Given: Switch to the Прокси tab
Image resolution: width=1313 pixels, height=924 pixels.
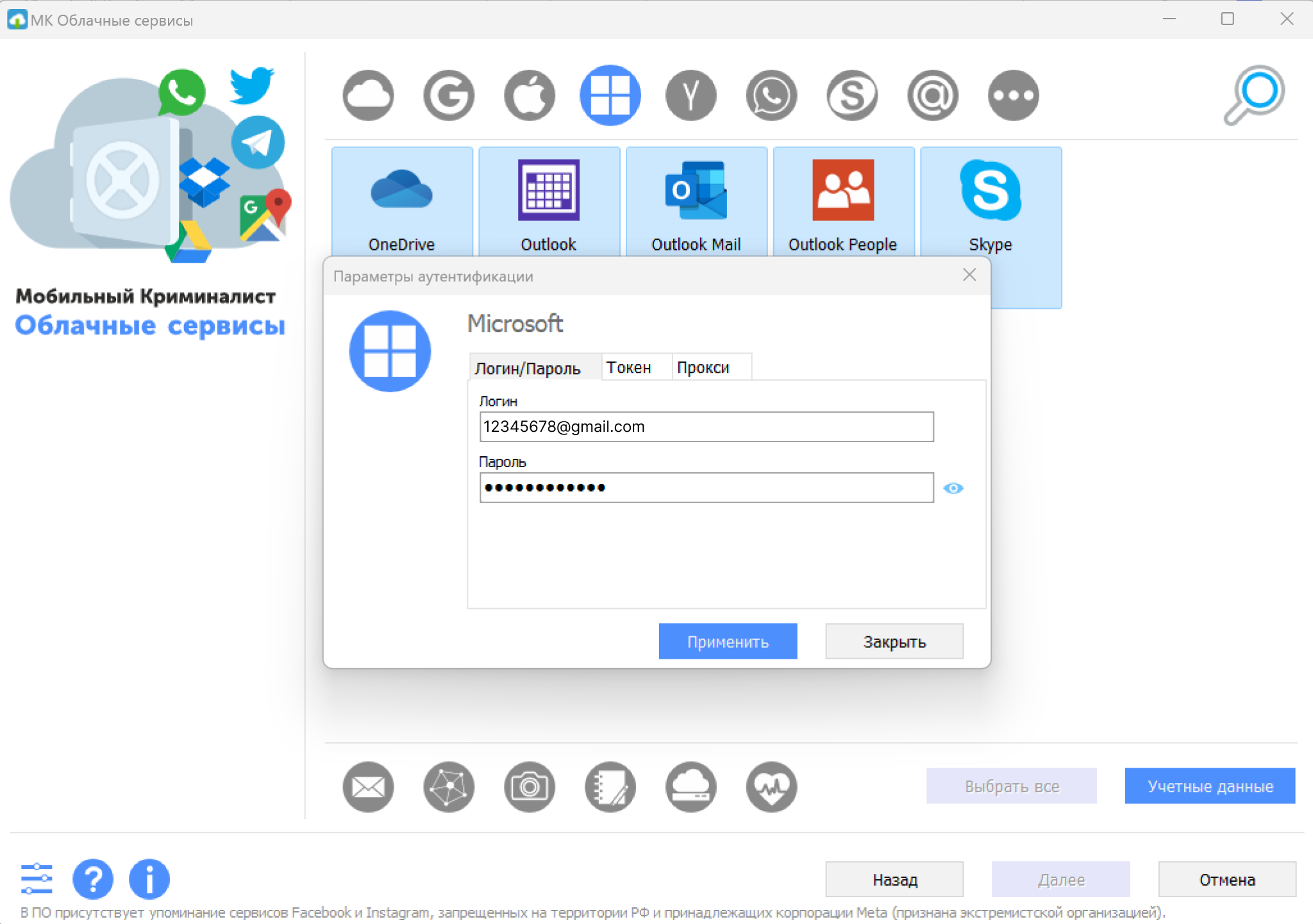Looking at the screenshot, I should coord(711,367).
